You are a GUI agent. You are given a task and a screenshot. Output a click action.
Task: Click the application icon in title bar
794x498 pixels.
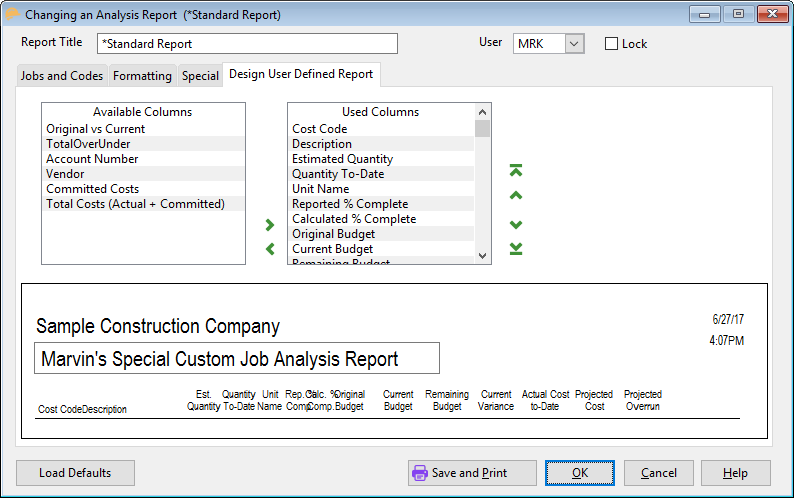tap(12, 15)
